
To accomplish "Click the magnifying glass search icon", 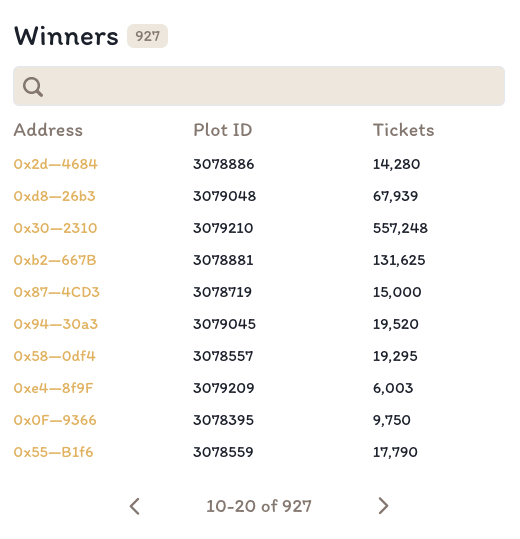I will pos(33,87).
